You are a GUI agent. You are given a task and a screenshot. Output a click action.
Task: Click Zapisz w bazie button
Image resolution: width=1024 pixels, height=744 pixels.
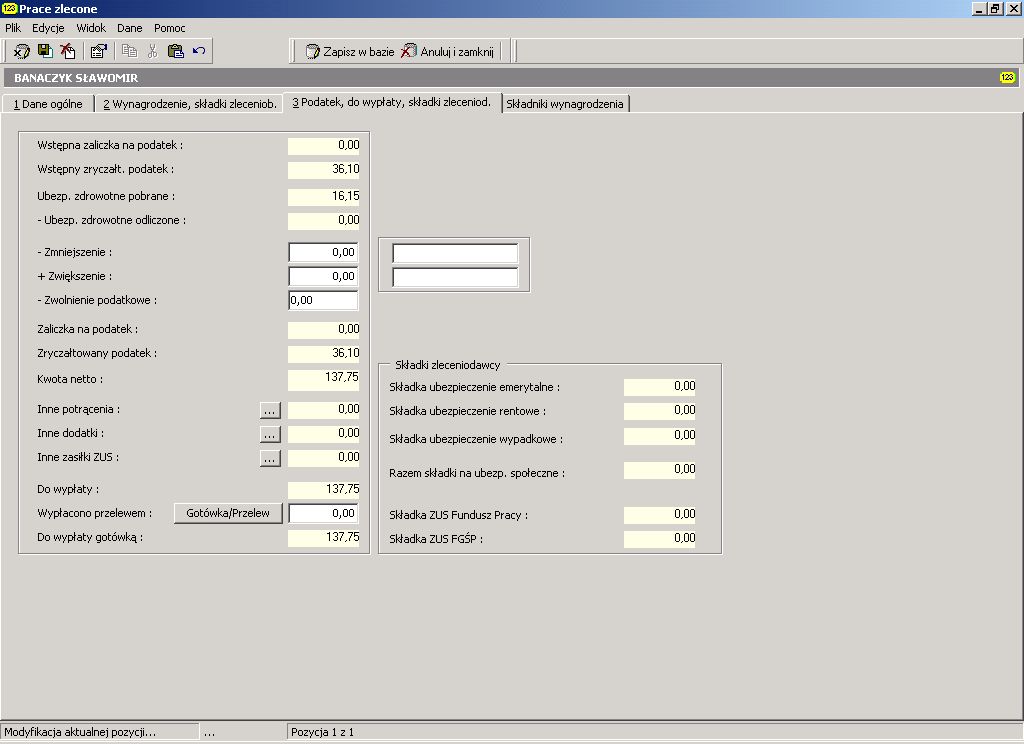[x=350, y=52]
